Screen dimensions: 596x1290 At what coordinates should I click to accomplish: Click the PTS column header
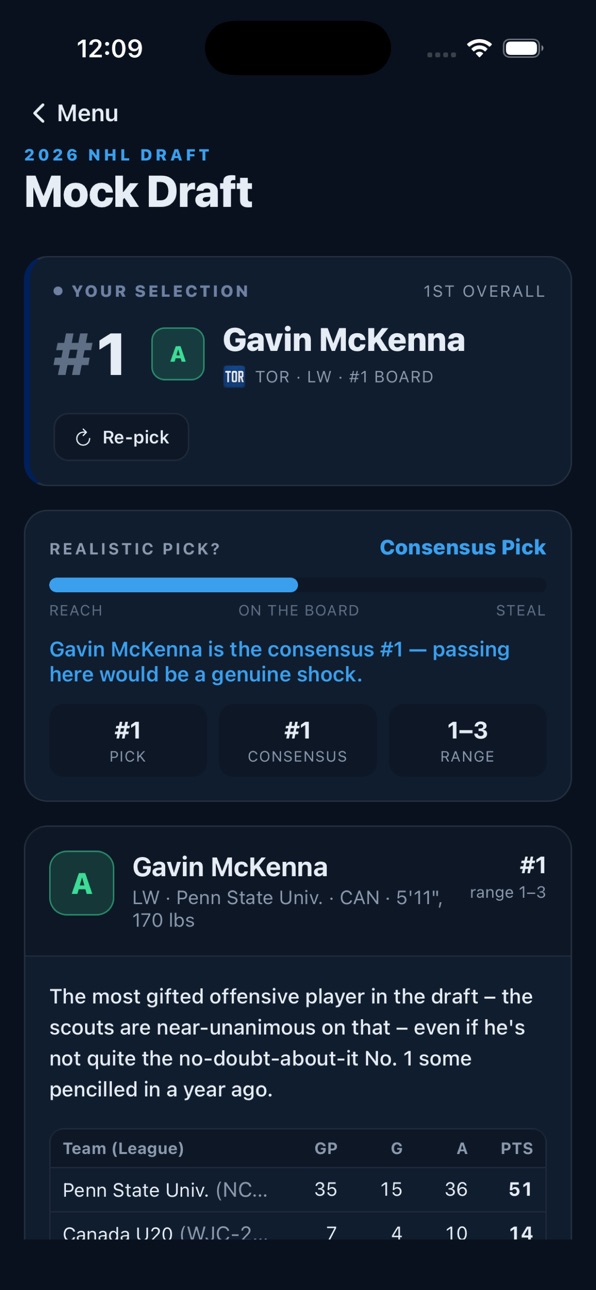pyautogui.click(x=517, y=1149)
